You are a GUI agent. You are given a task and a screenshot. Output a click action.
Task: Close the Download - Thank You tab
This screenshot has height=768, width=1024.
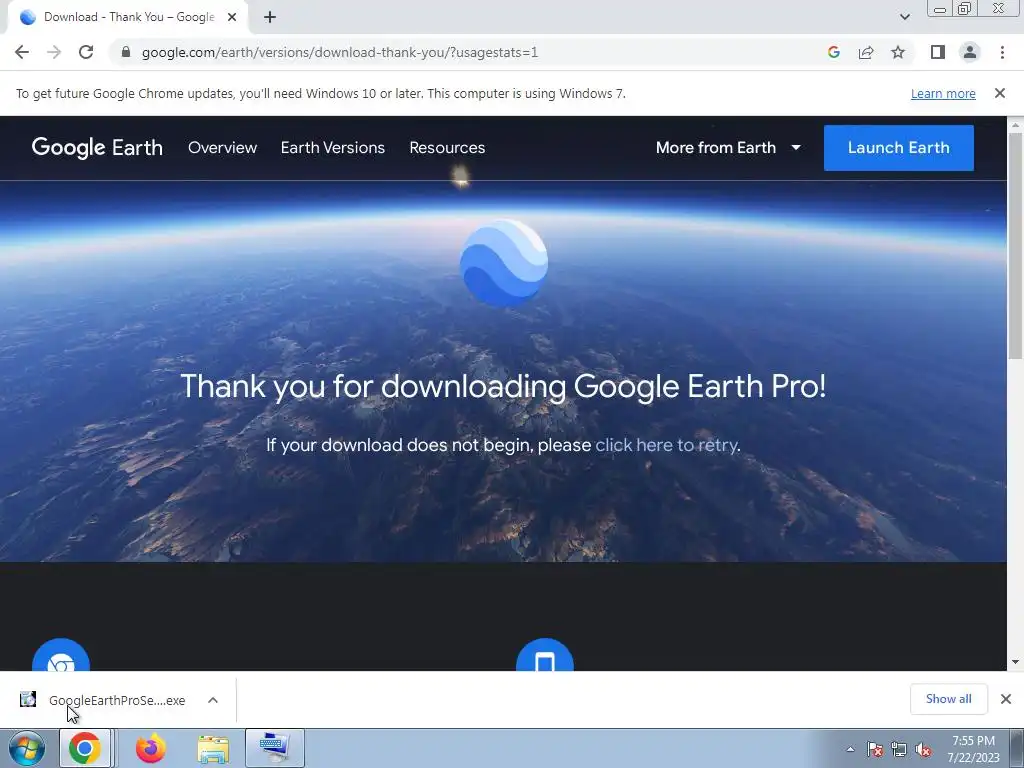pos(232,17)
